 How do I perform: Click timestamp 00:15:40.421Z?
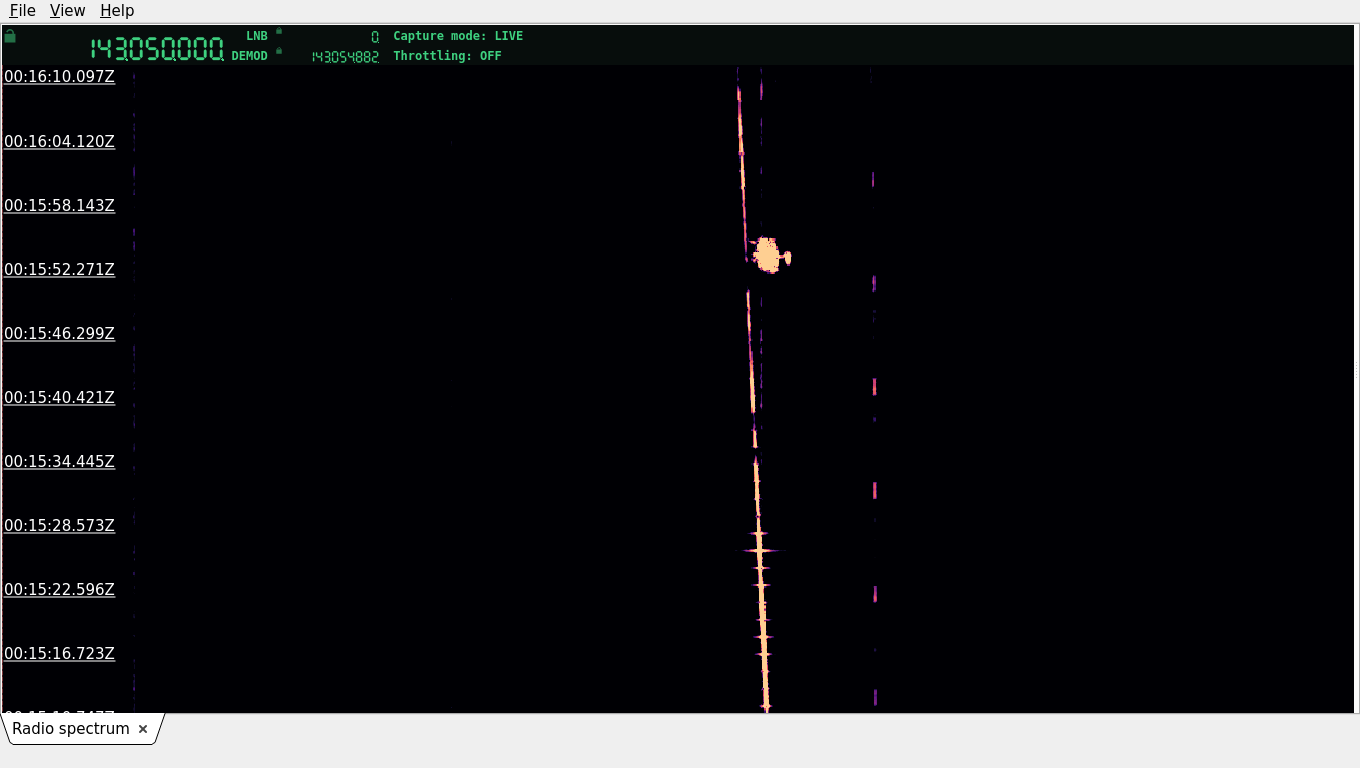pos(59,398)
